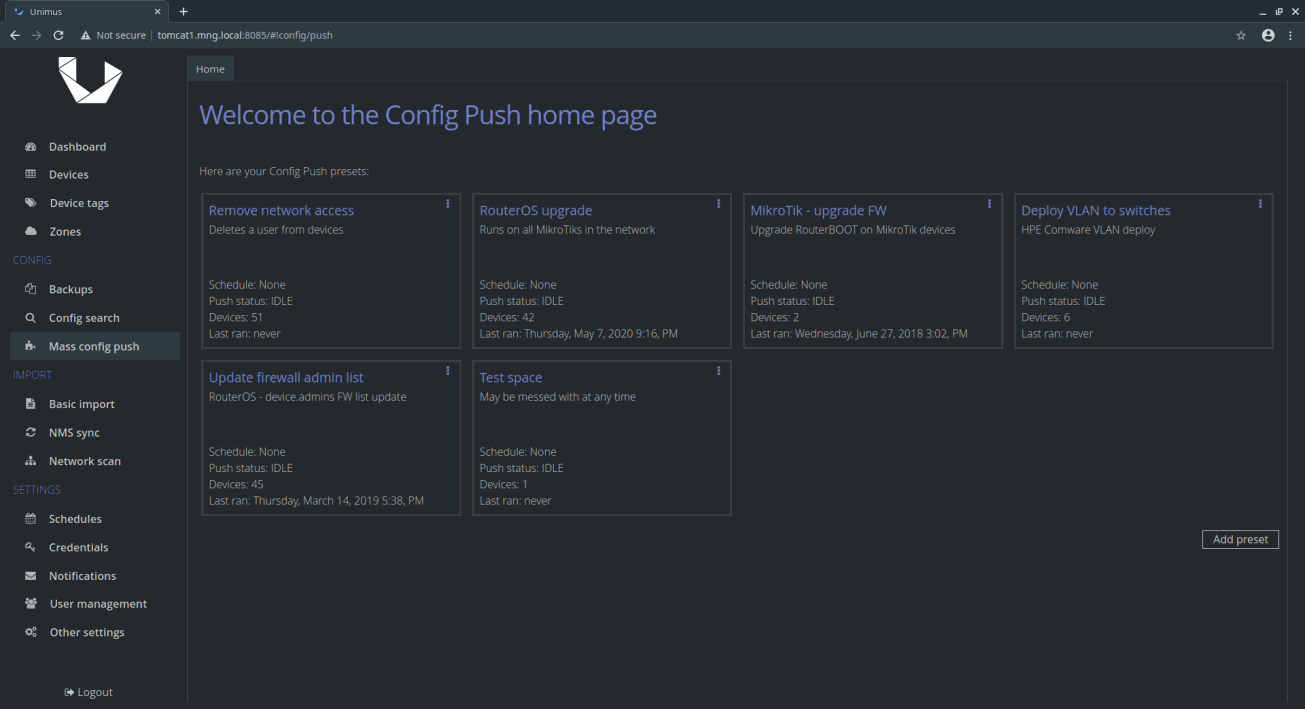The image size is (1305, 709).
Task: Click the Credentials key icon
Action: [x=30, y=548]
